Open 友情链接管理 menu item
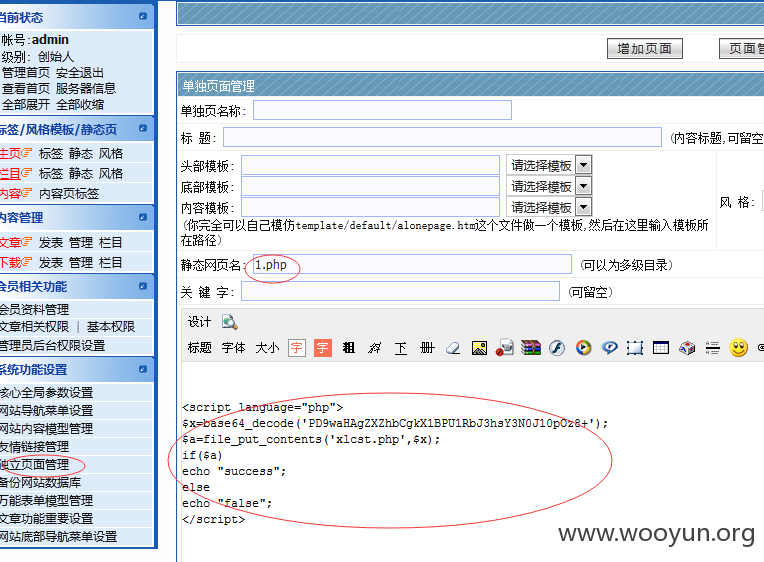 [x=34, y=446]
